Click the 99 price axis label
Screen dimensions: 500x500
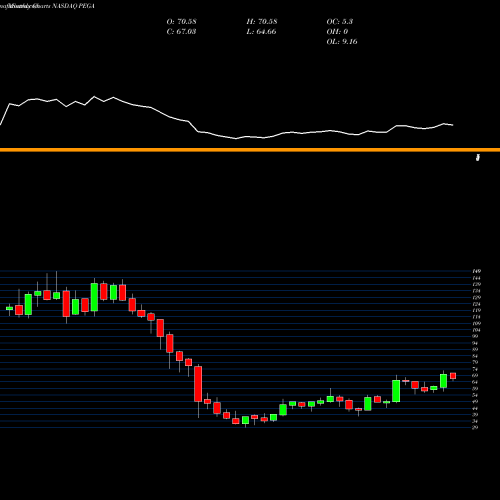(x=475, y=336)
